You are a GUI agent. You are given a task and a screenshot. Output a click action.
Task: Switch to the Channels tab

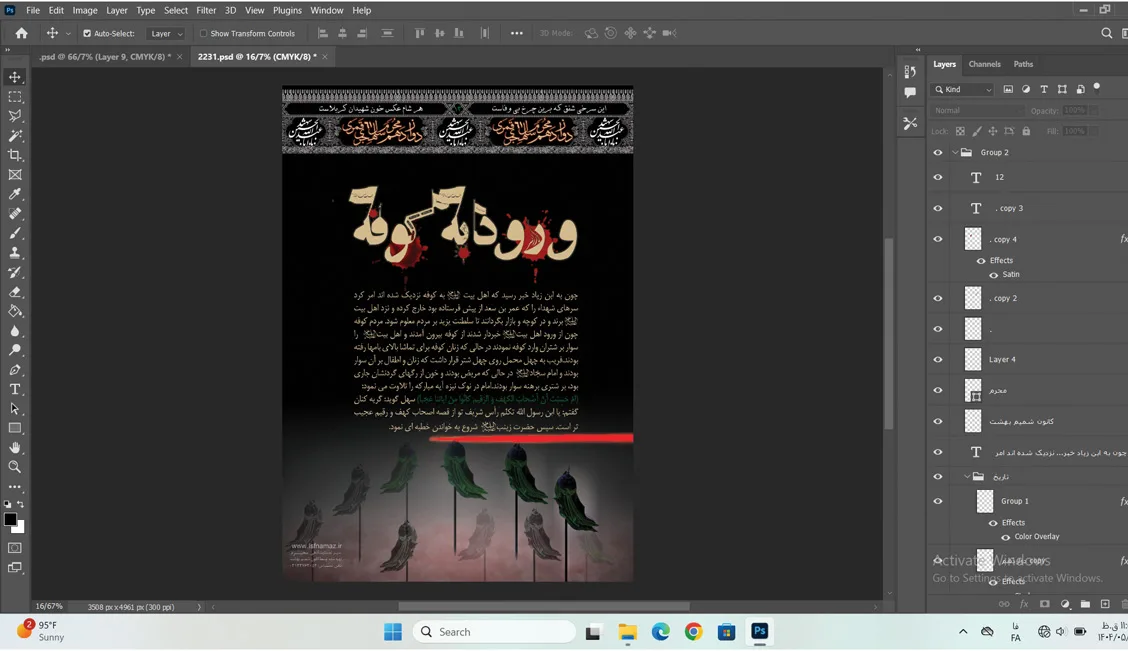(x=984, y=64)
